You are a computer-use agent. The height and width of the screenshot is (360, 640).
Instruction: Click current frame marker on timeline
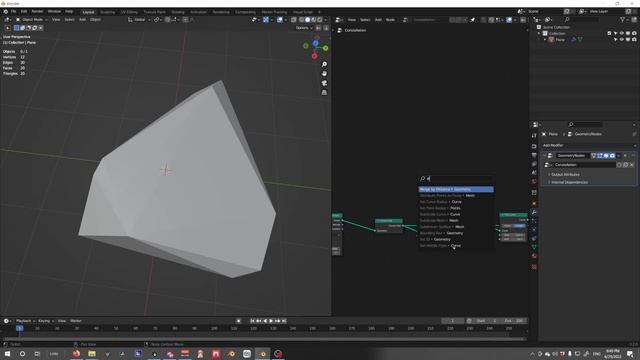pyautogui.click(x=19, y=328)
